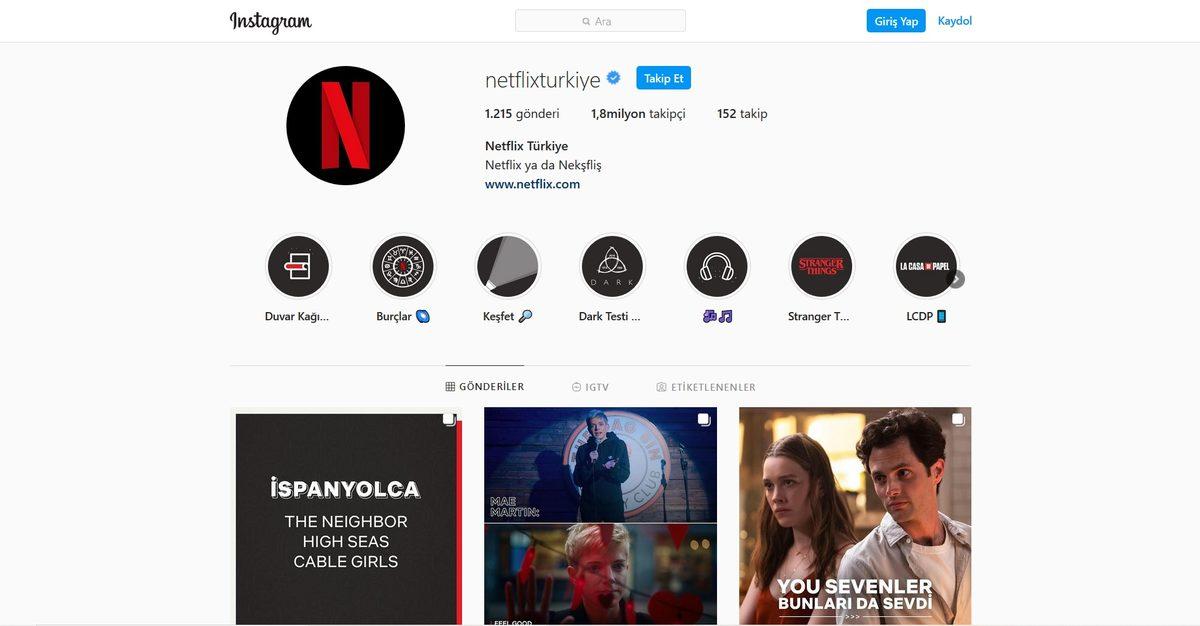Viewport: 1200px width, 626px height.
Task: Open the headphones music story highlight
Action: 717,265
